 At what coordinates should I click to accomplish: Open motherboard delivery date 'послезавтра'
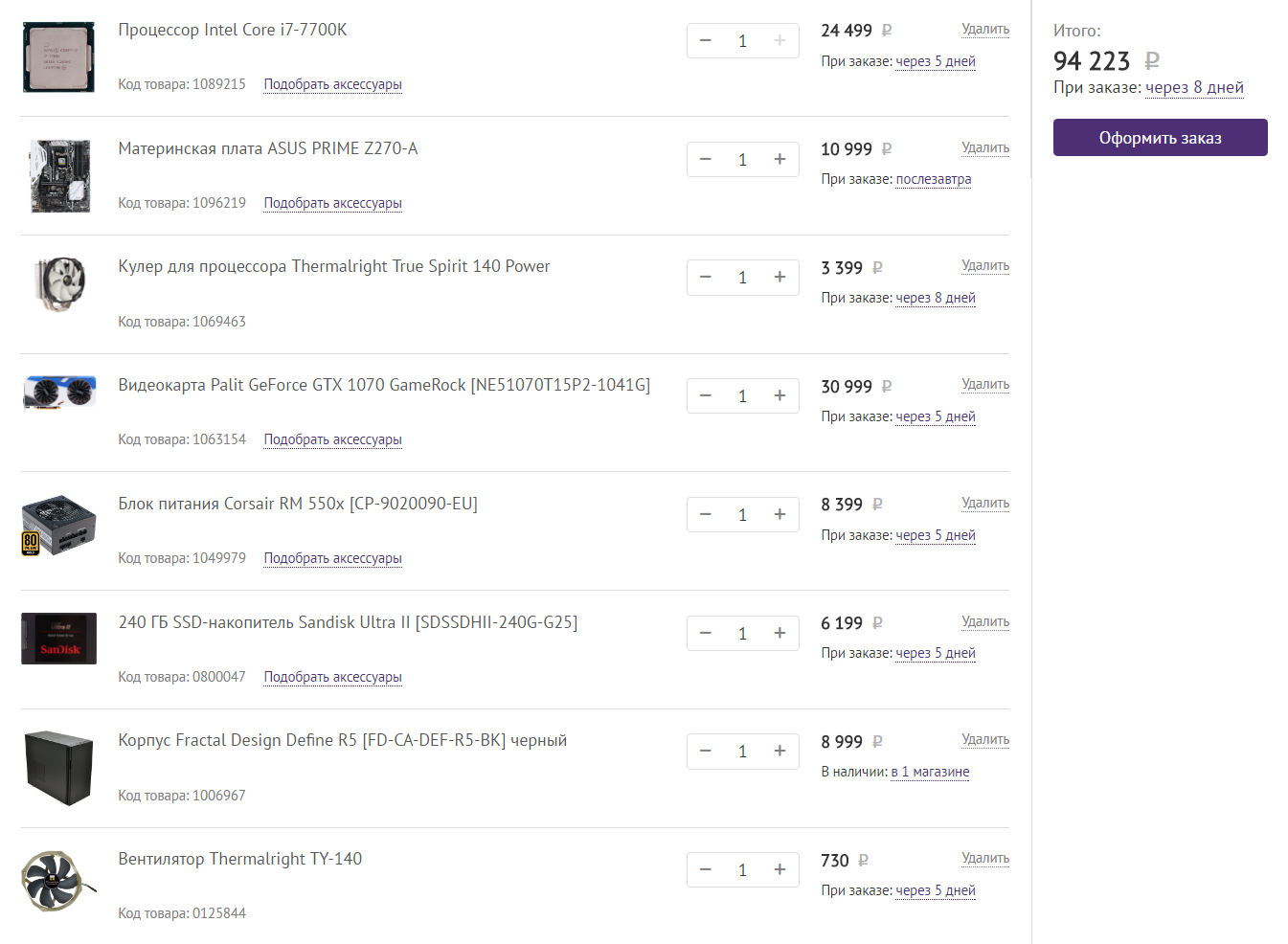[x=933, y=179]
